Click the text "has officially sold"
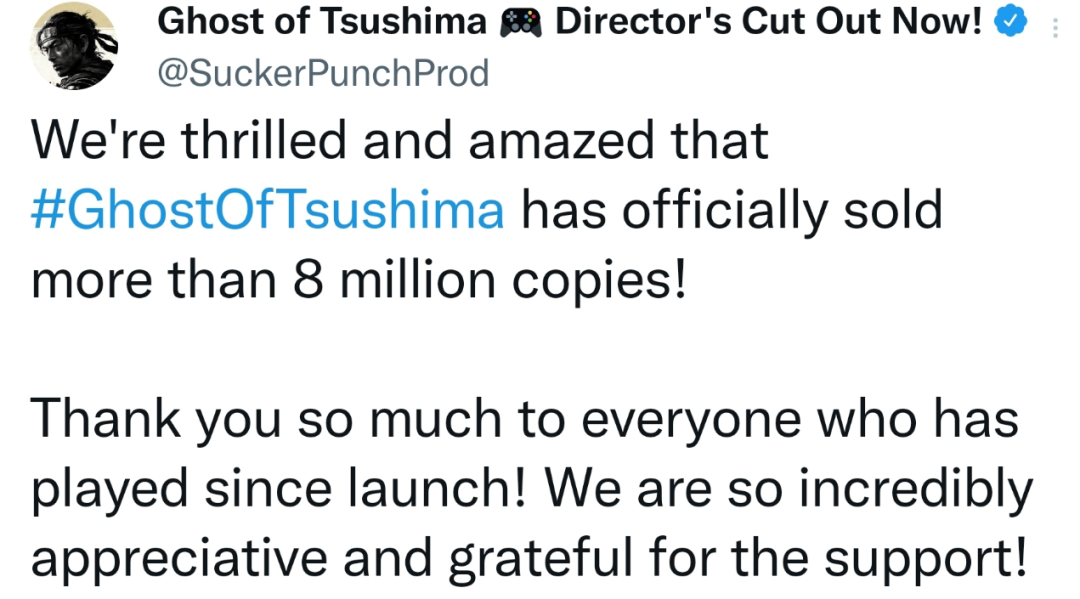This screenshot has width=1080, height=599. [731, 211]
